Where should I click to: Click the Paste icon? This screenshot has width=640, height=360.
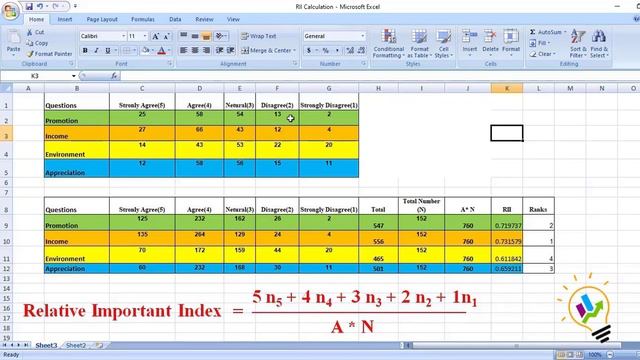(x=13, y=38)
